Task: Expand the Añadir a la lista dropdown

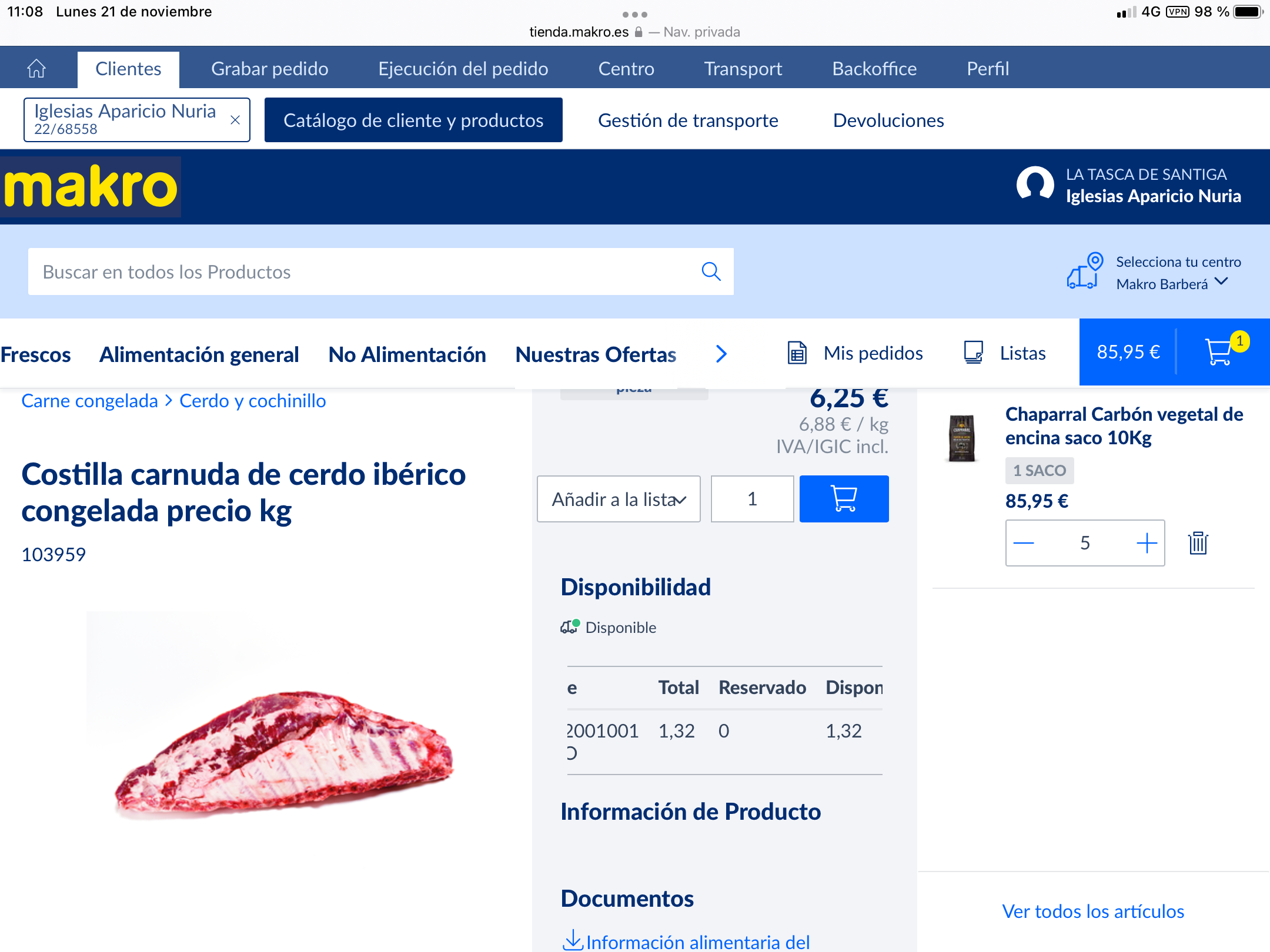Action: point(619,499)
